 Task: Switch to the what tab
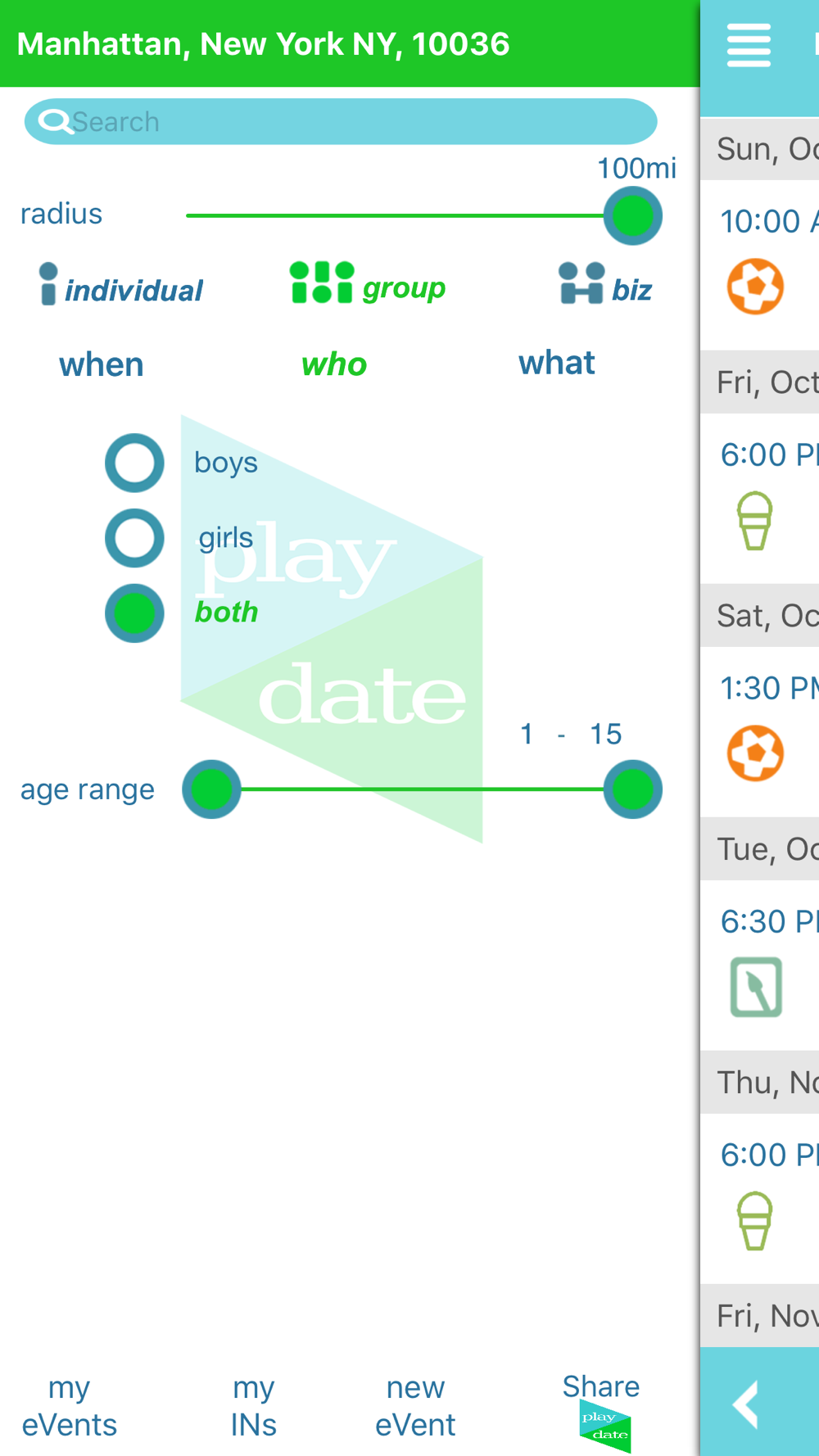556,363
